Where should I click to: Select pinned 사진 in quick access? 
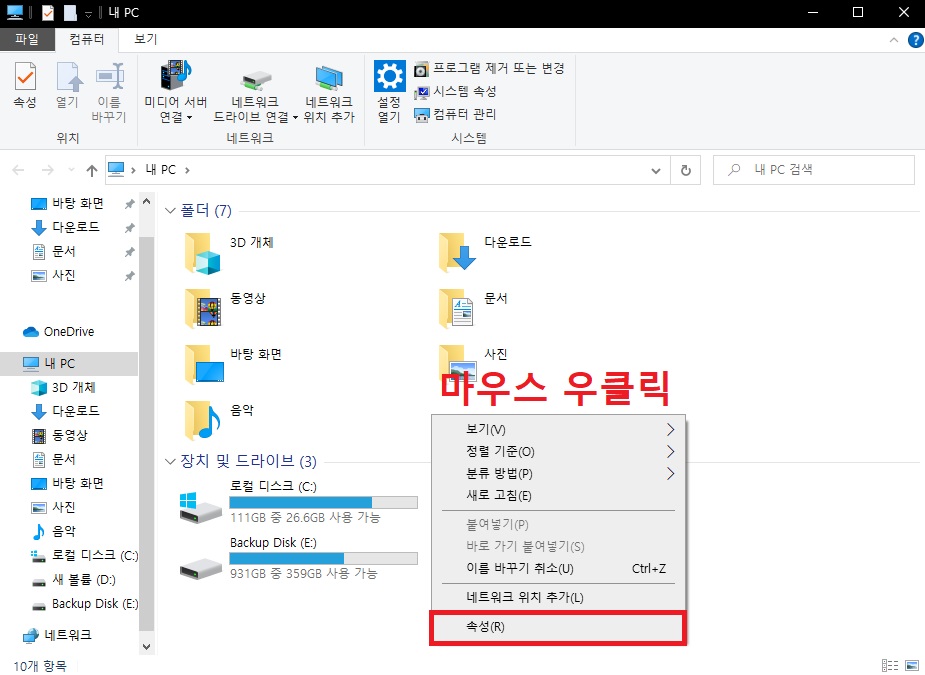pos(53,276)
